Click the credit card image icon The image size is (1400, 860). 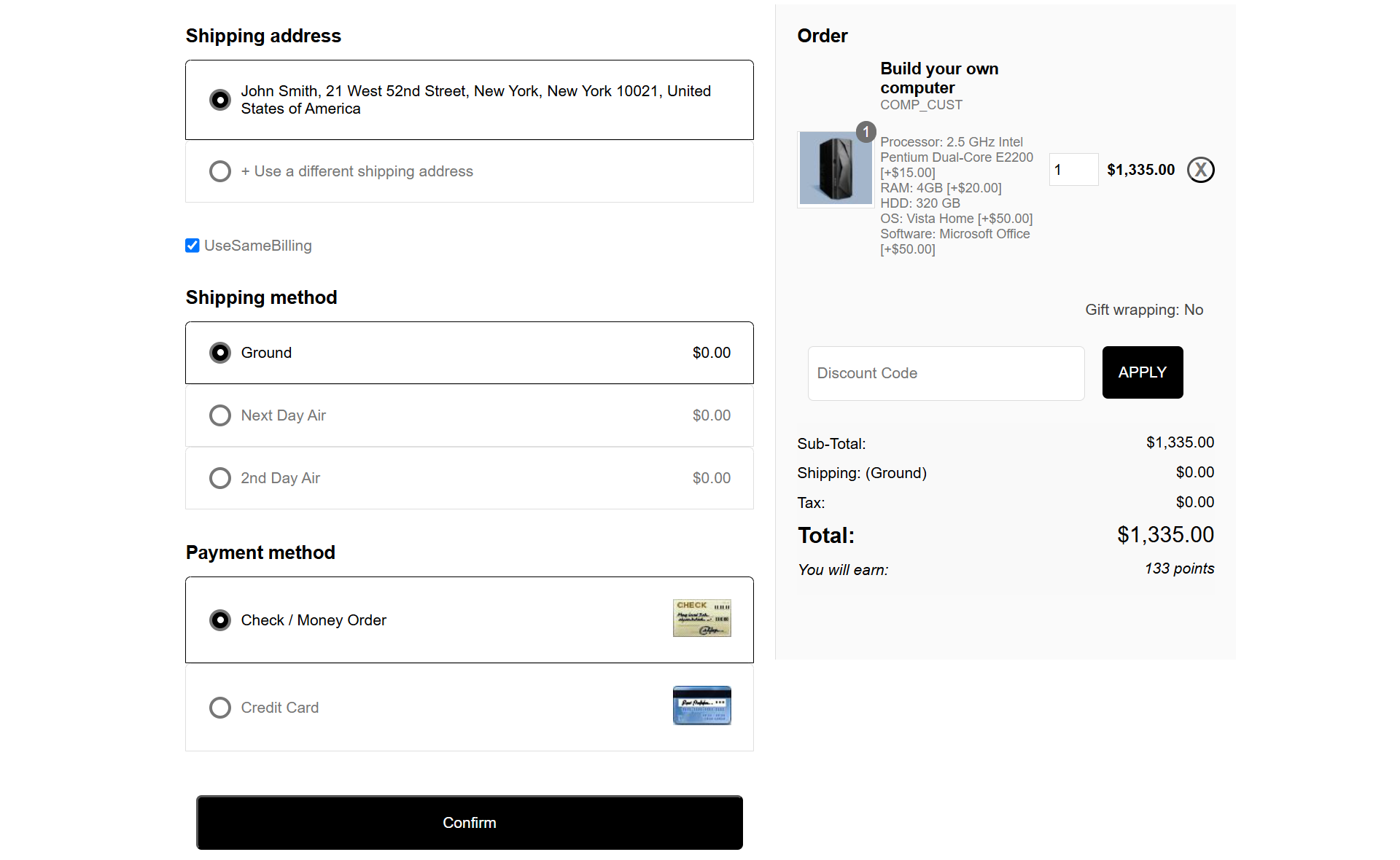coord(701,705)
